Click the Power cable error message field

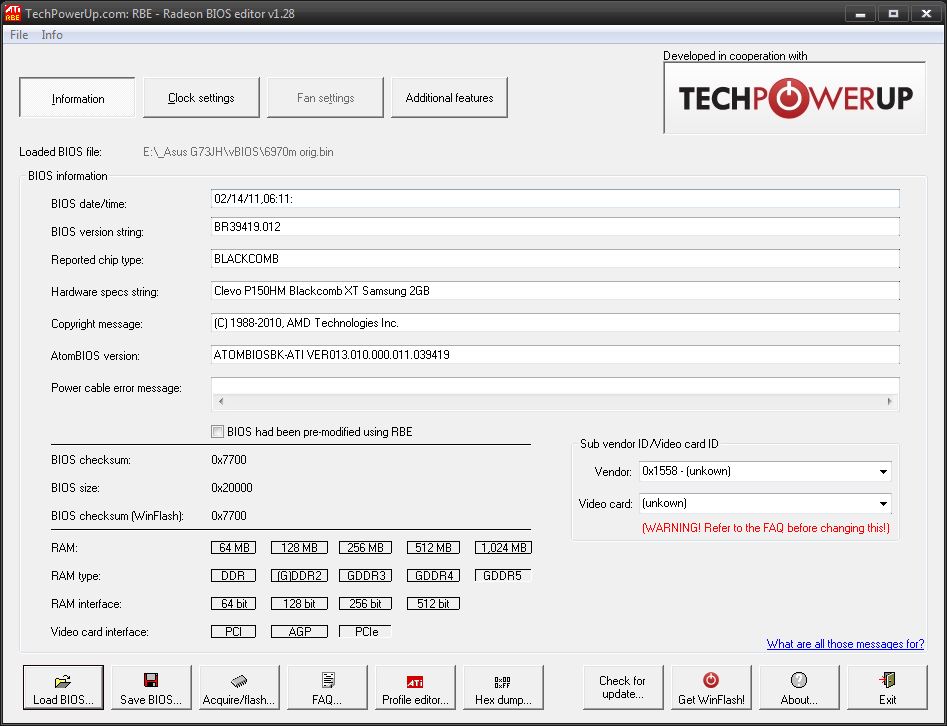pyautogui.click(x=555, y=386)
